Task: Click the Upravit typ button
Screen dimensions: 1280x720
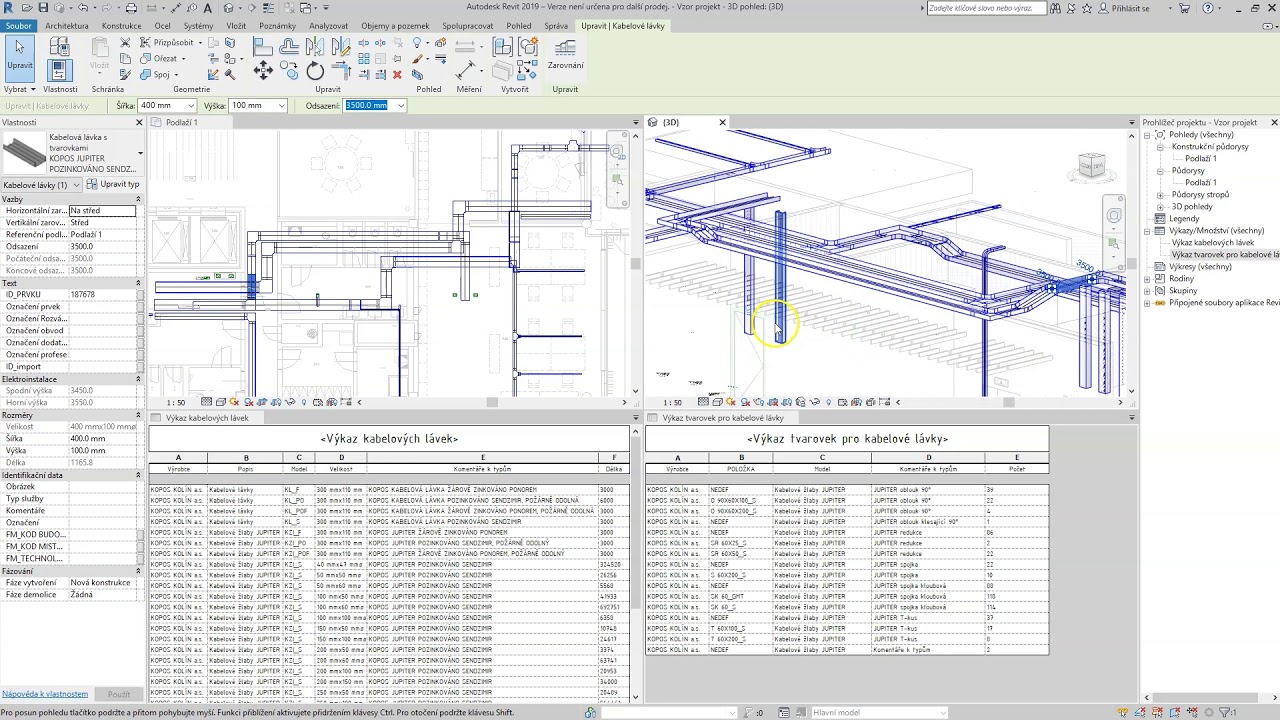Action: (113, 185)
